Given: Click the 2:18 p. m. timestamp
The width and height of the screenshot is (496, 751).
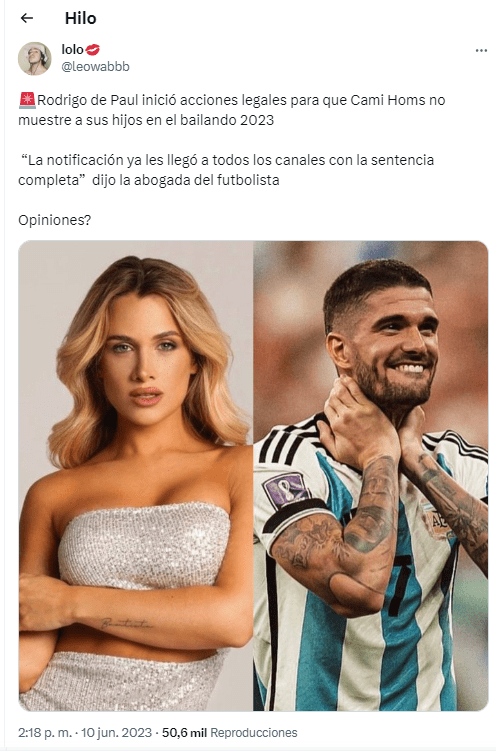Looking at the screenshot, I should 45,733.
